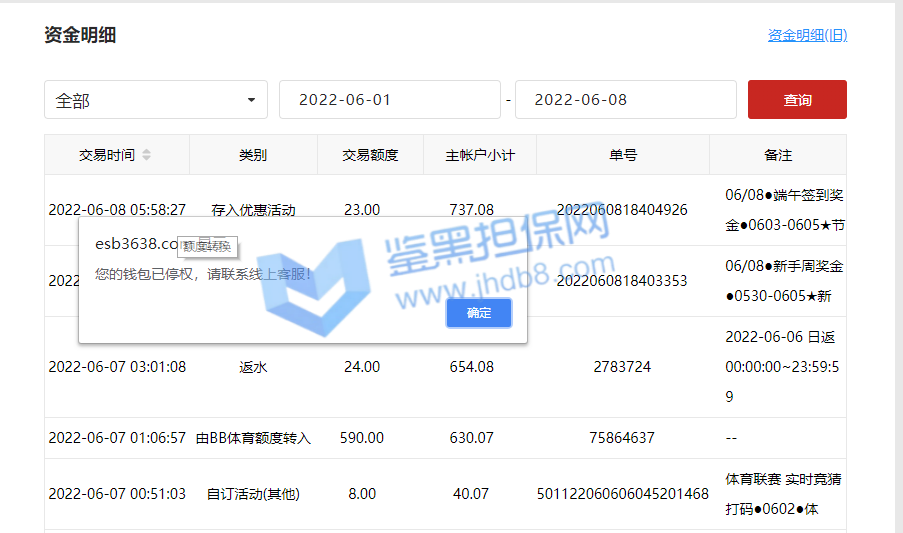
Task: Confirm the dialog with 确定
Action: tap(479, 313)
